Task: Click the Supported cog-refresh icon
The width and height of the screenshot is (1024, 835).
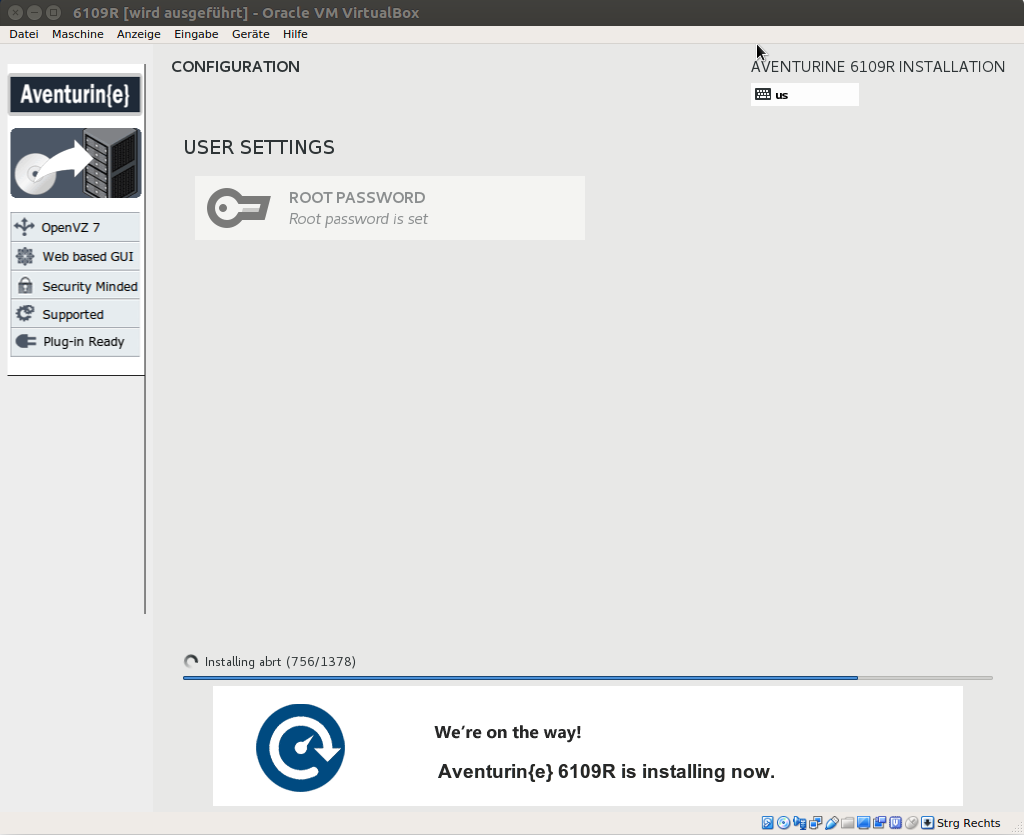Action: [x=25, y=313]
